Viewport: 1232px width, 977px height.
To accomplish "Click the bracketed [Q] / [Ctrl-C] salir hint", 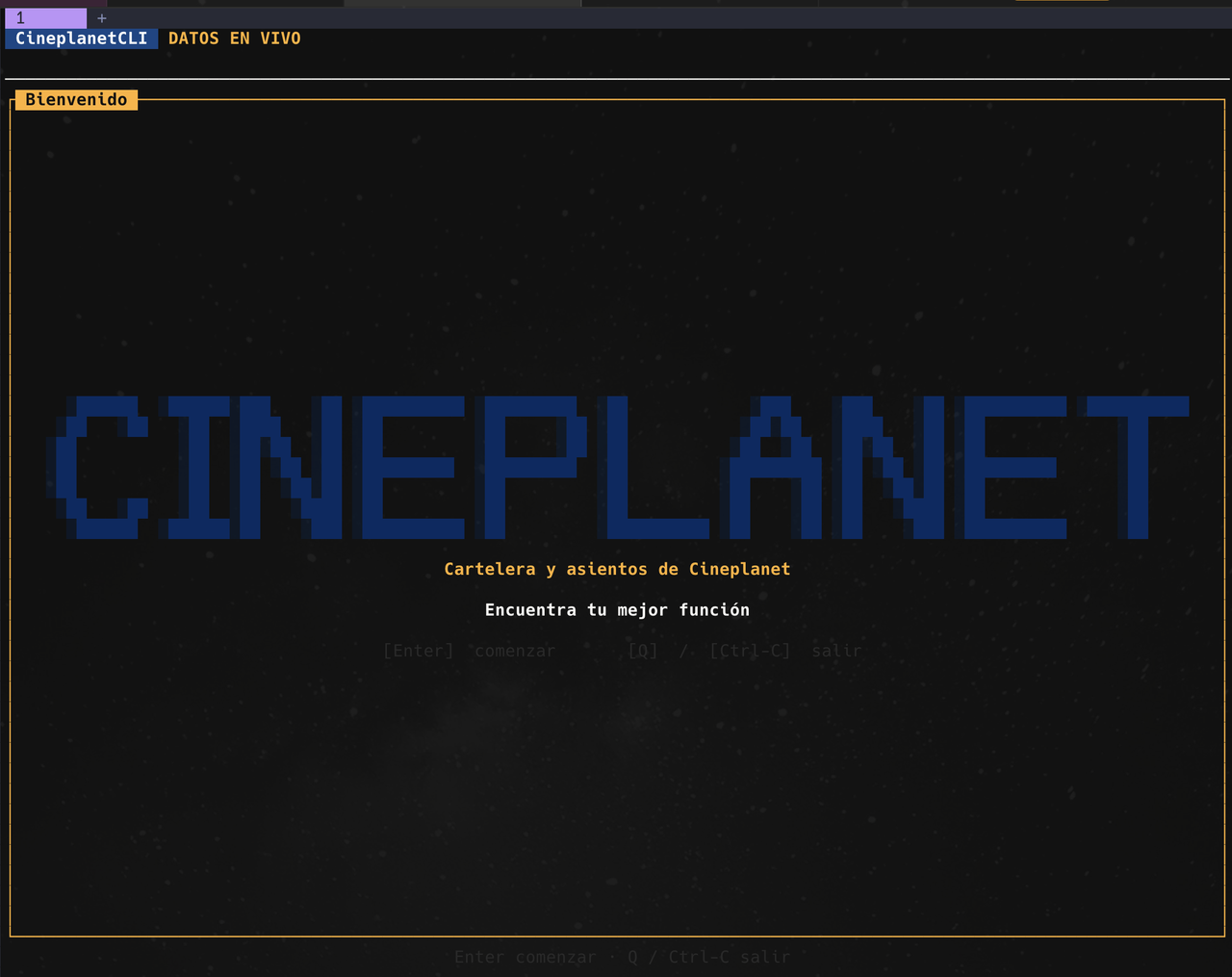I will [745, 651].
